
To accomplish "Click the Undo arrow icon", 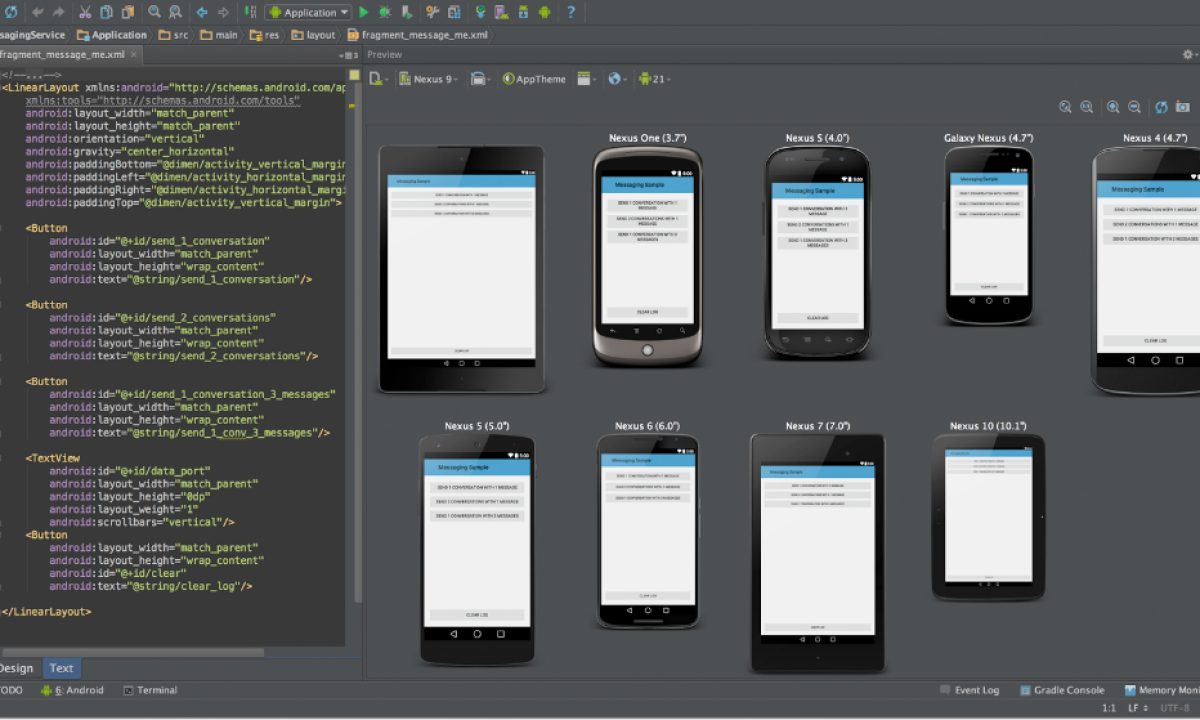I will (x=38, y=12).
